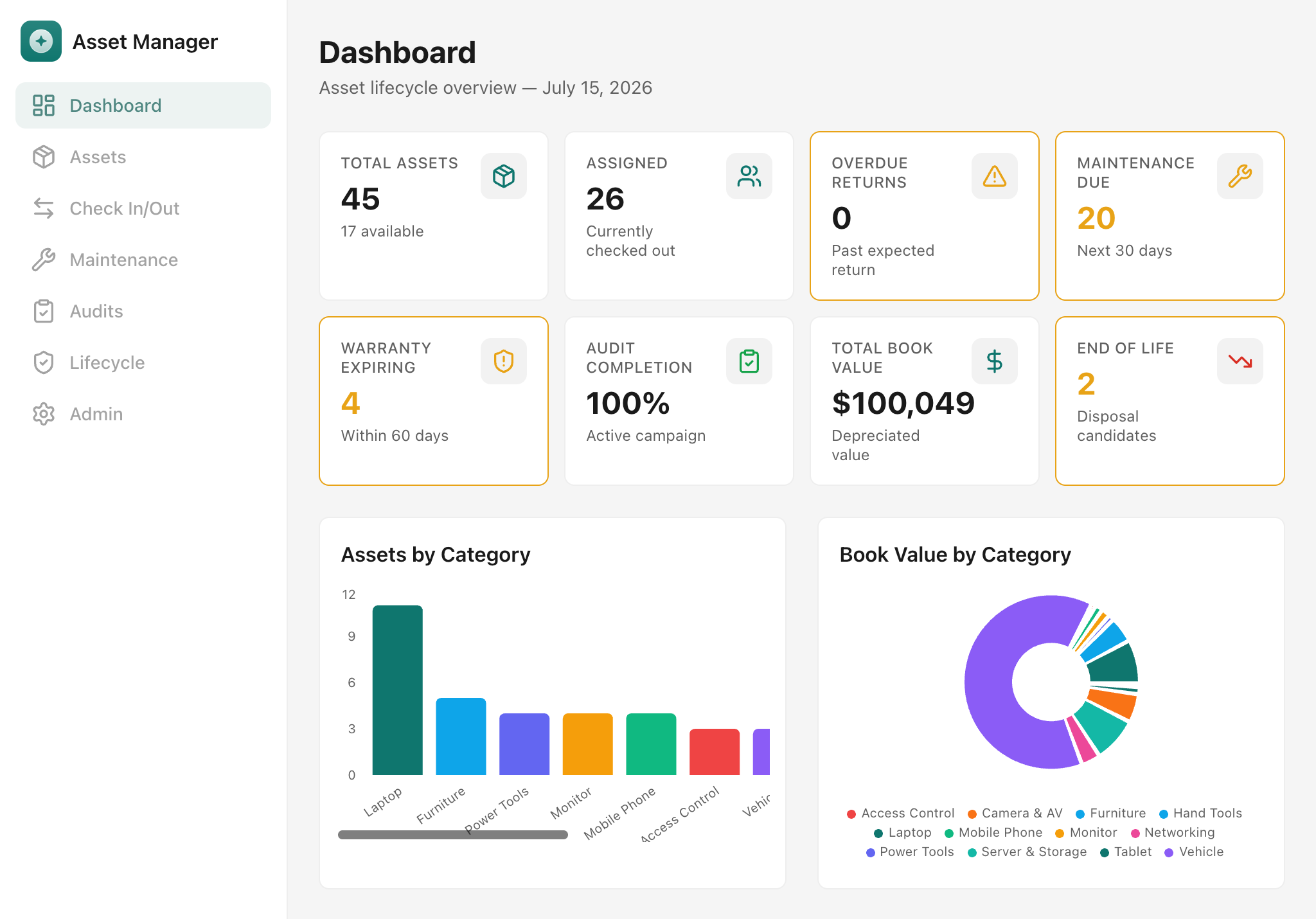Toggle the Laptop legend entry

(x=902, y=832)
